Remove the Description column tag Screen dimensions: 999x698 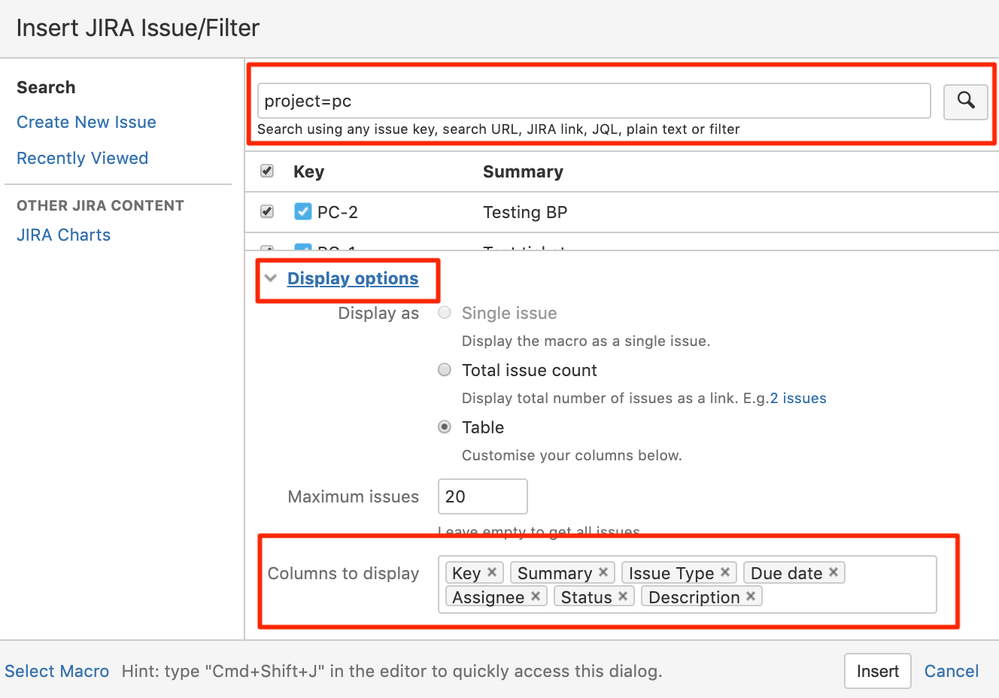click(751, 596)
